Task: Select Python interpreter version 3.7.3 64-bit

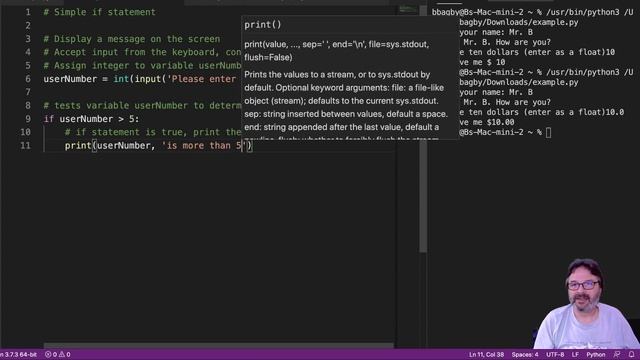Action: pos(18,354)
